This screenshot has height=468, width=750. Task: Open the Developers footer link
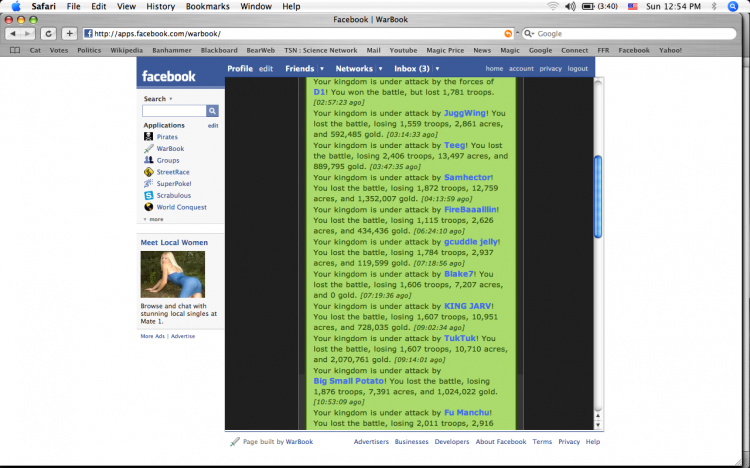pyautogui.click(x=452, y=442)
